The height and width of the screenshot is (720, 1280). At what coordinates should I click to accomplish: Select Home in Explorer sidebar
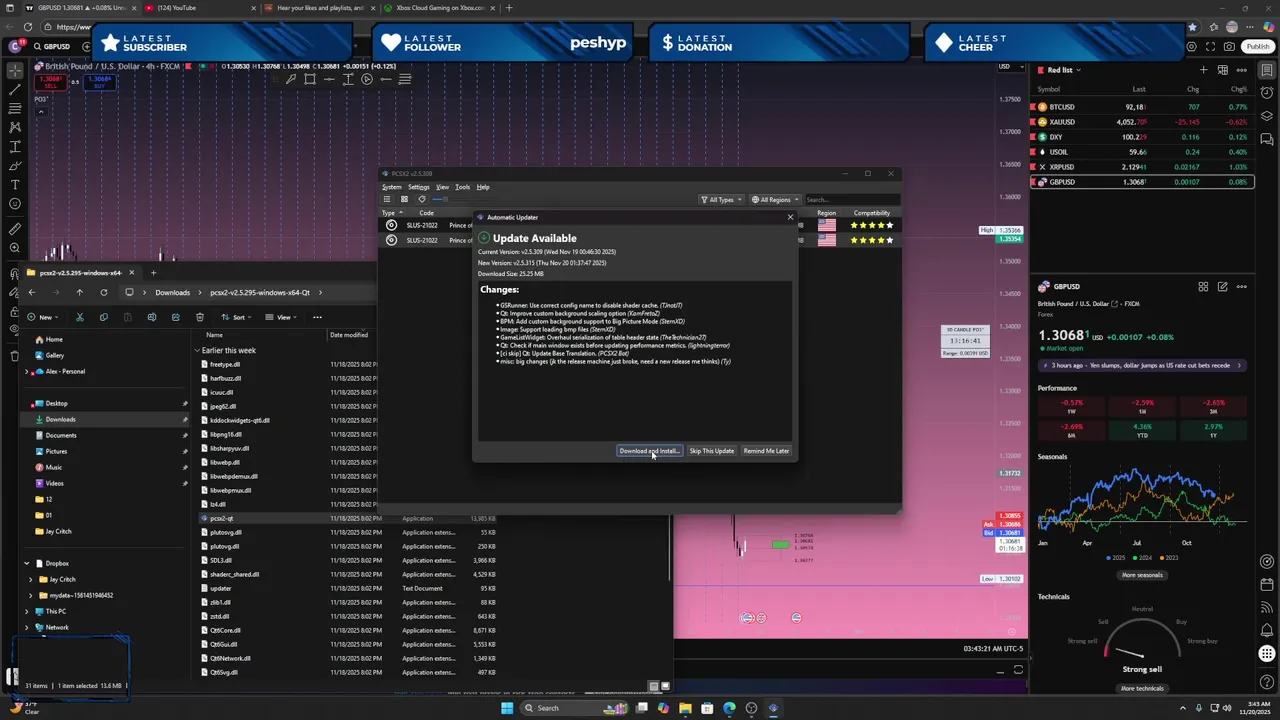[54, 339]
